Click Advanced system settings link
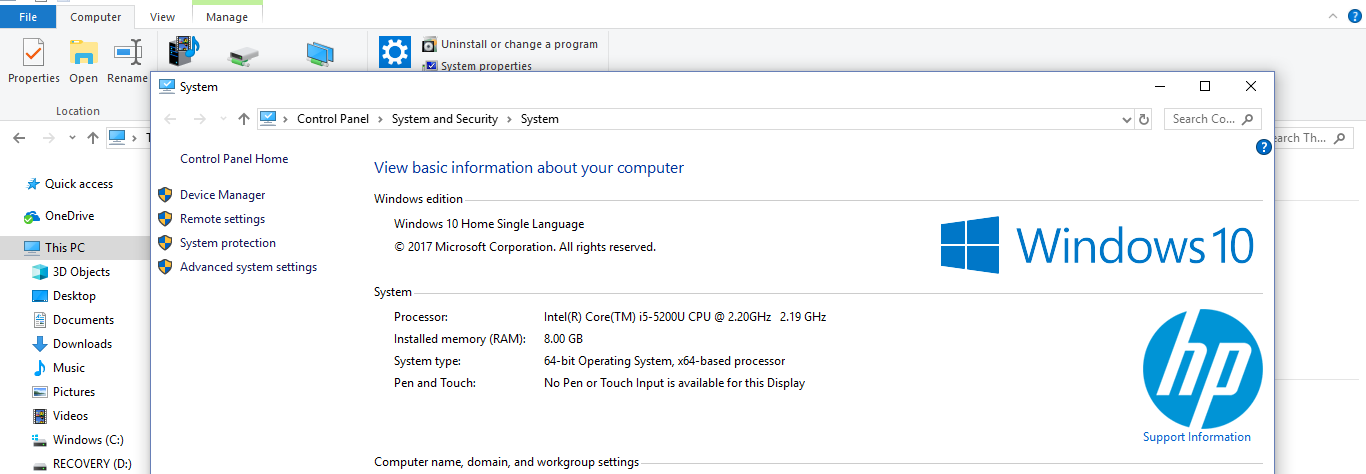Viewport: 1366px width, 474px height. (248, 267)
